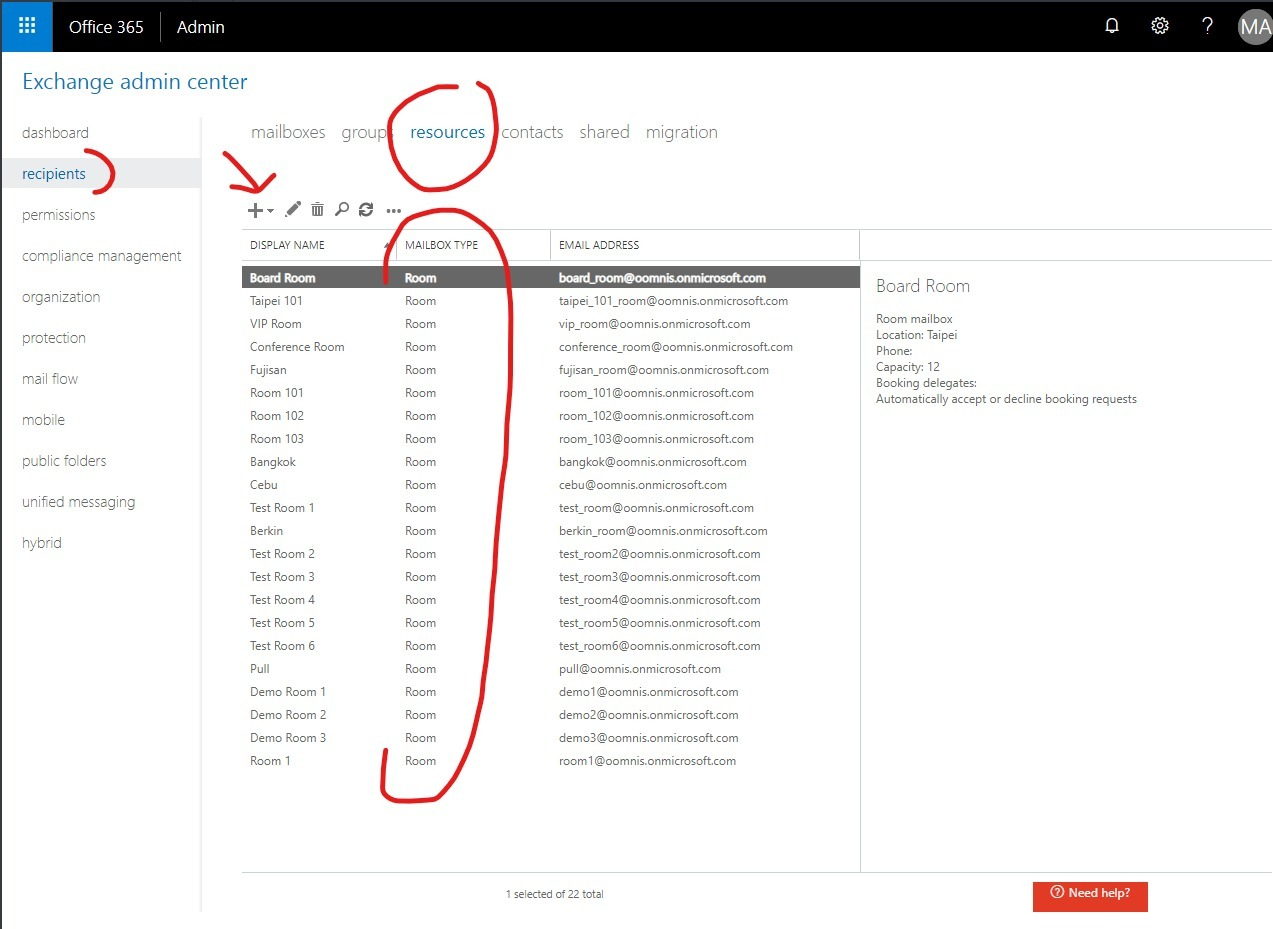Select the Test Room 6 row
This screenshot has width=1273, height=929.
551,646
